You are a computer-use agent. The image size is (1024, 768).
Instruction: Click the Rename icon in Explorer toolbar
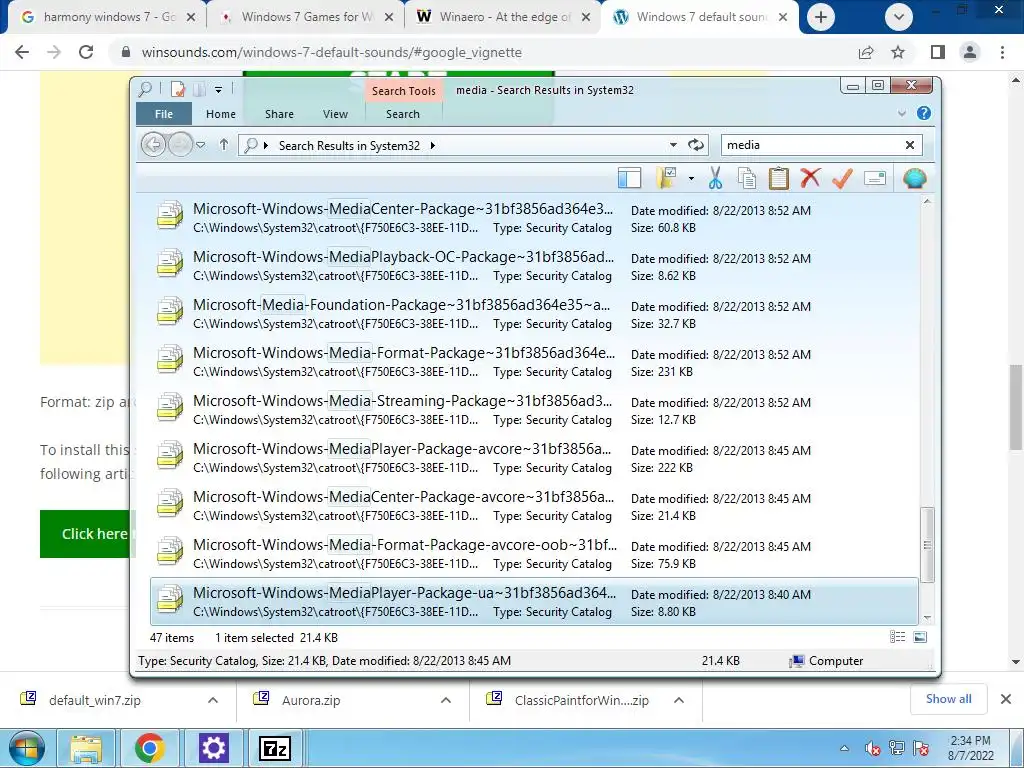click(874, 178)
